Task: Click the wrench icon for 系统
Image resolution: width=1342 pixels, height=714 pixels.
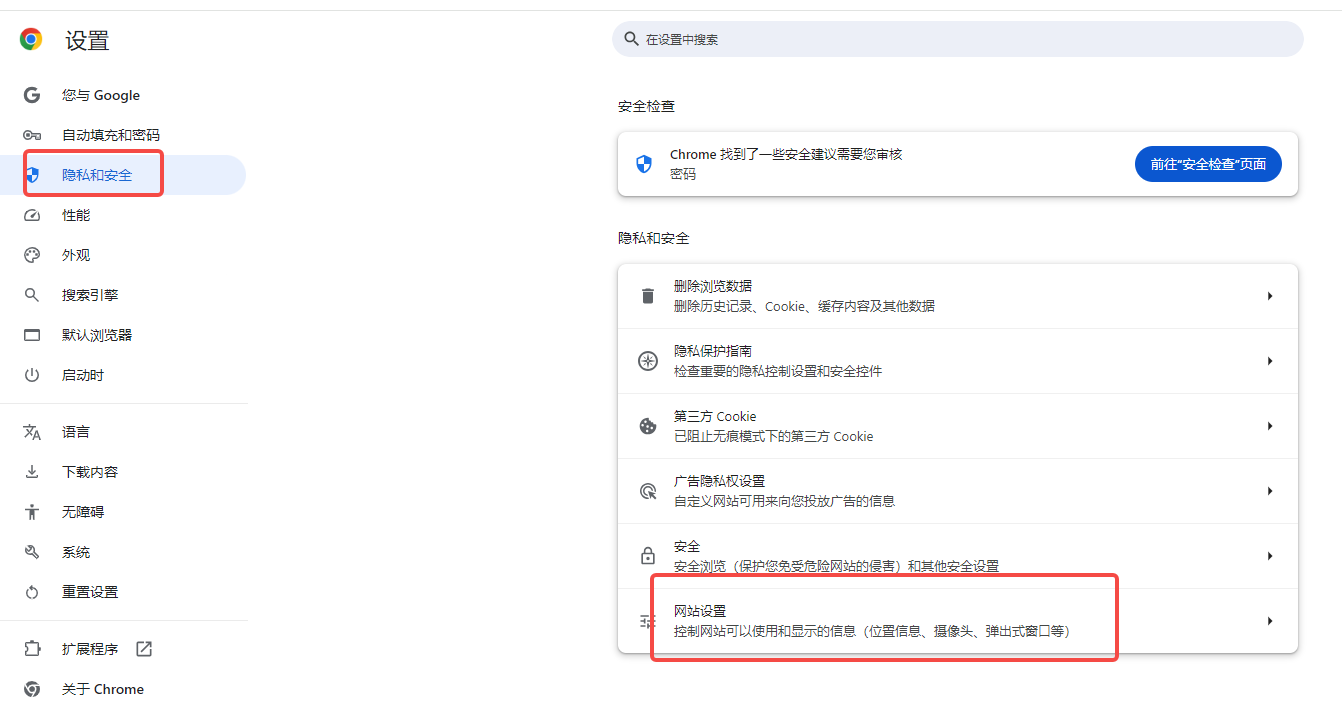Action: [32, 552]
